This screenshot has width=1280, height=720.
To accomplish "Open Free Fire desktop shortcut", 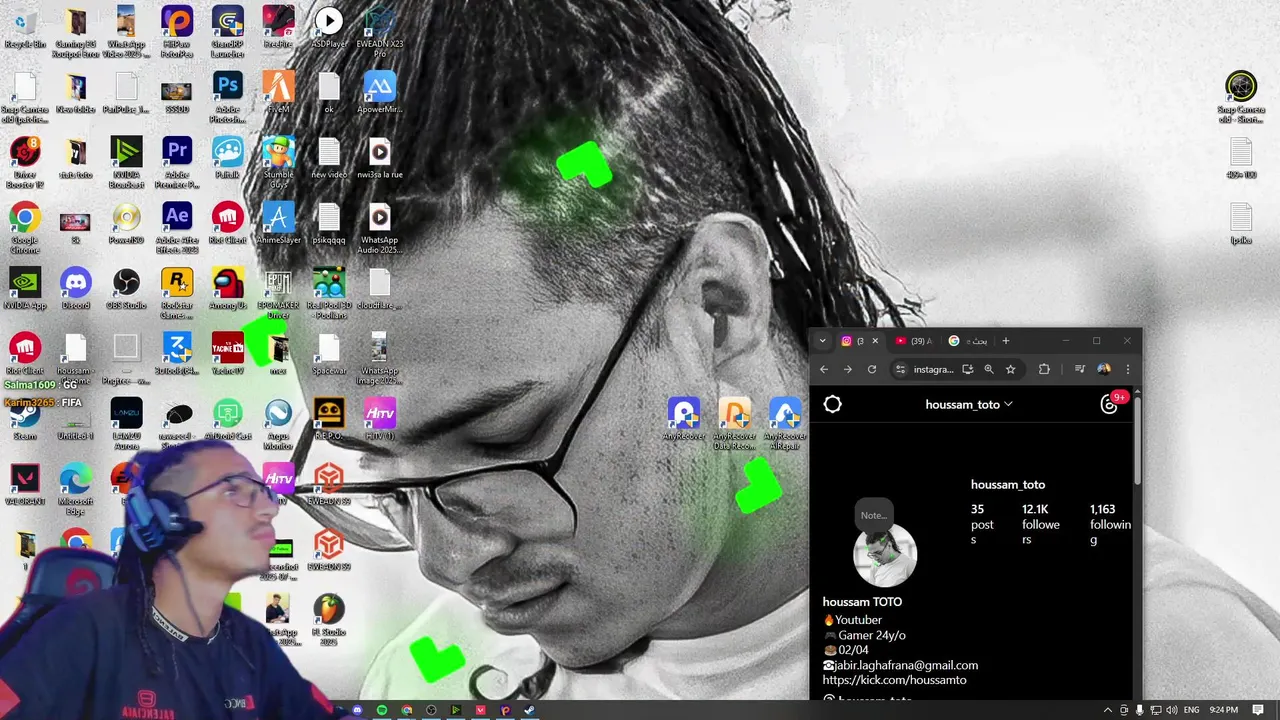I will tap(278, 27).
